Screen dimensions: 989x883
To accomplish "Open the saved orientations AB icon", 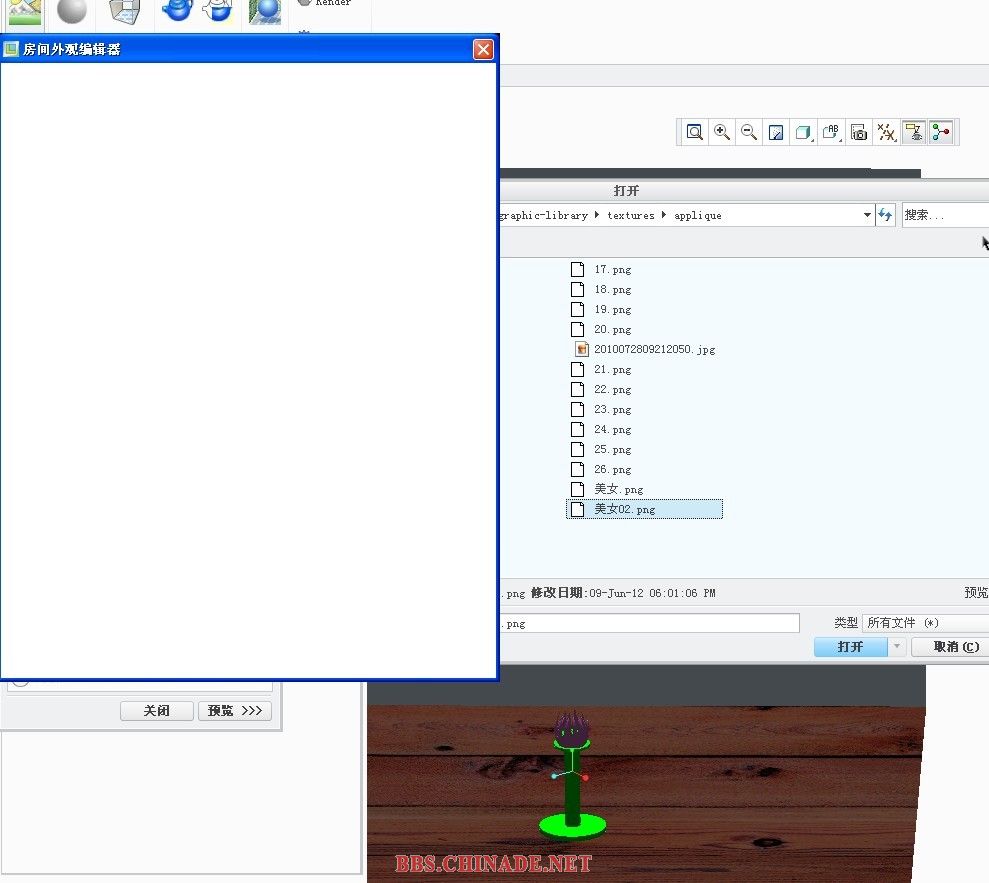I will click(831, 132).
